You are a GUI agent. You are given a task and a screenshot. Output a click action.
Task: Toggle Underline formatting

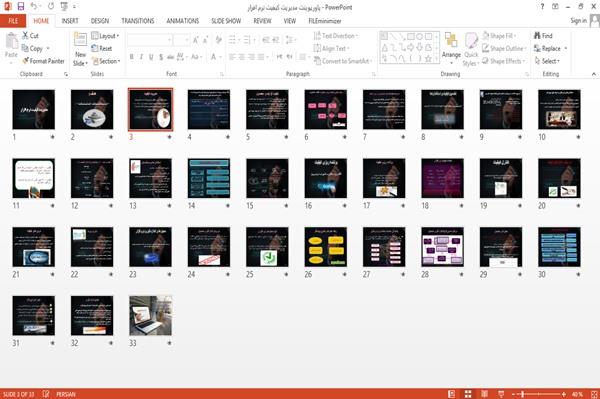click(x=151, y=57)
